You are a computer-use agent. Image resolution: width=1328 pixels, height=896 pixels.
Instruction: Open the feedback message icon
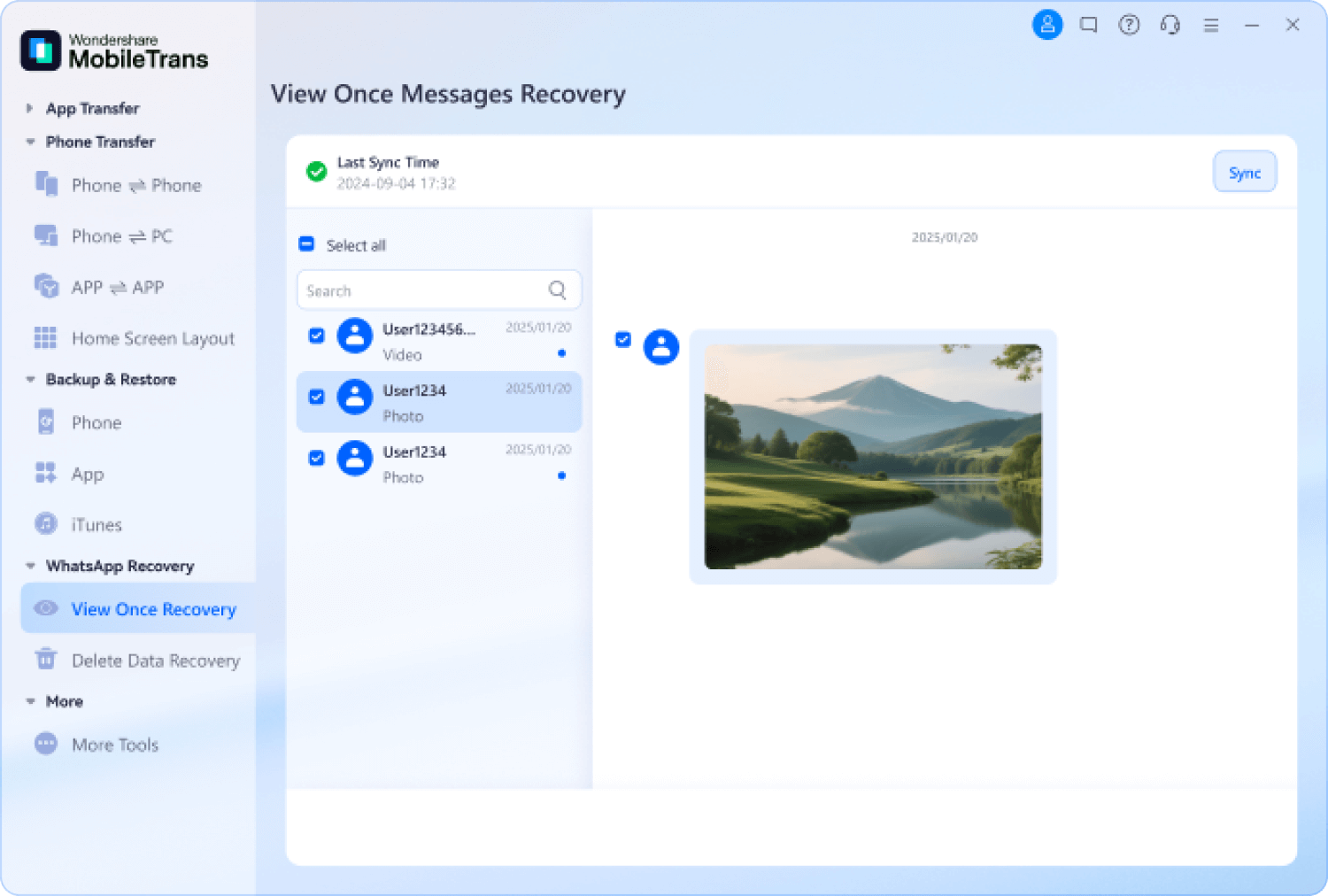1088,25
